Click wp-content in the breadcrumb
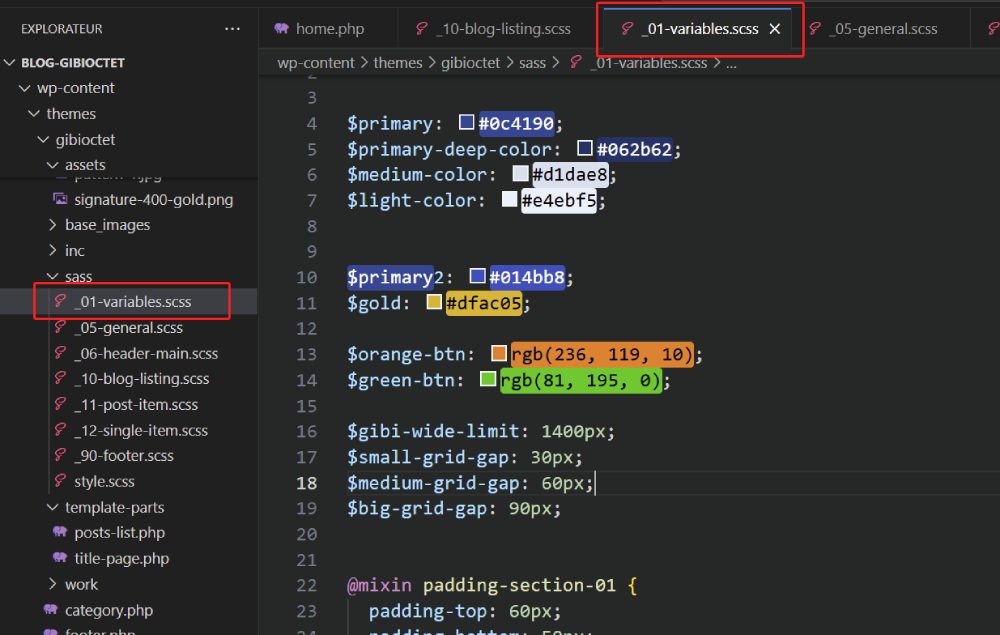Image resolution: width=1000 pixels, height=635 pixels. click(316, 62)
